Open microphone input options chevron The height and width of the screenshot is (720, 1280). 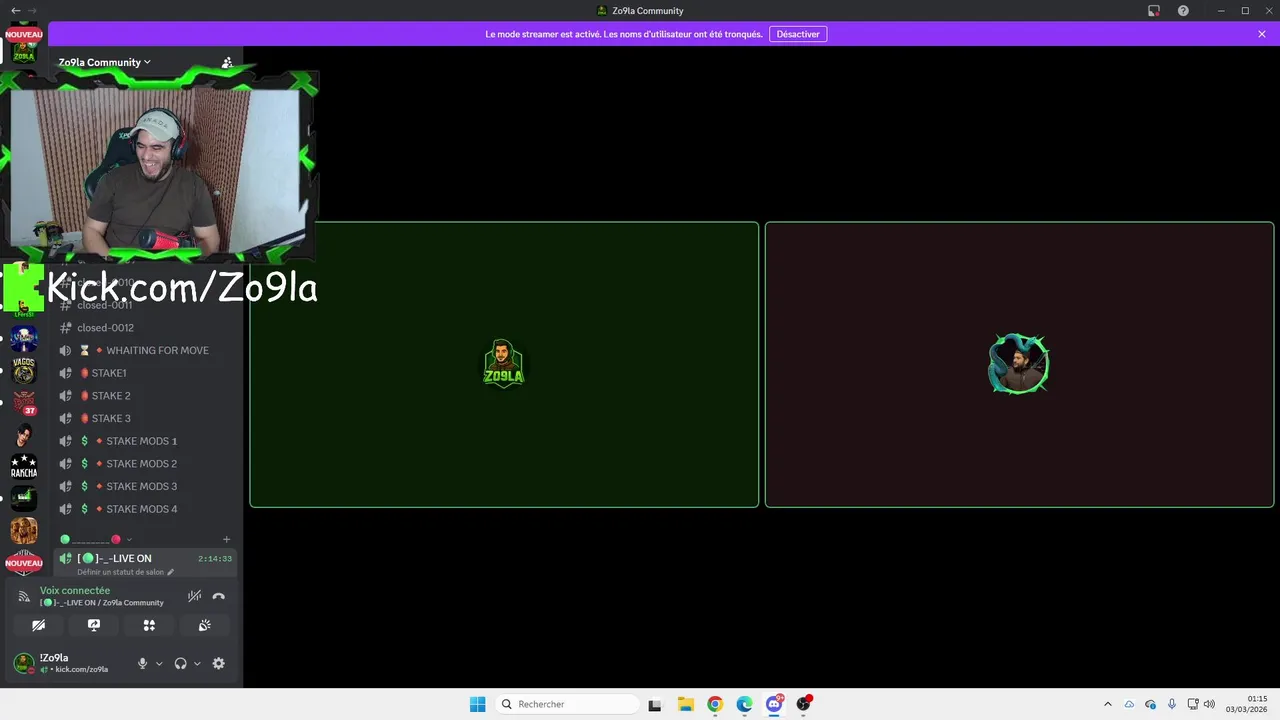pyautogui.click(x=159, y=664)
